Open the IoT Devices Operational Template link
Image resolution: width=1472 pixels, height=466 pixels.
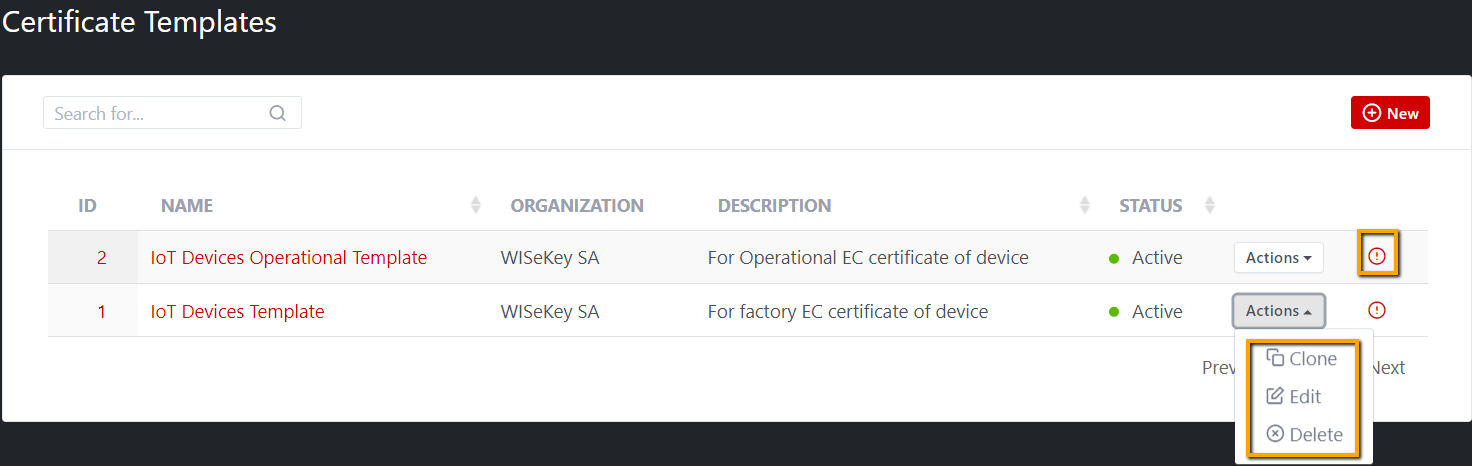coord(288,257)
